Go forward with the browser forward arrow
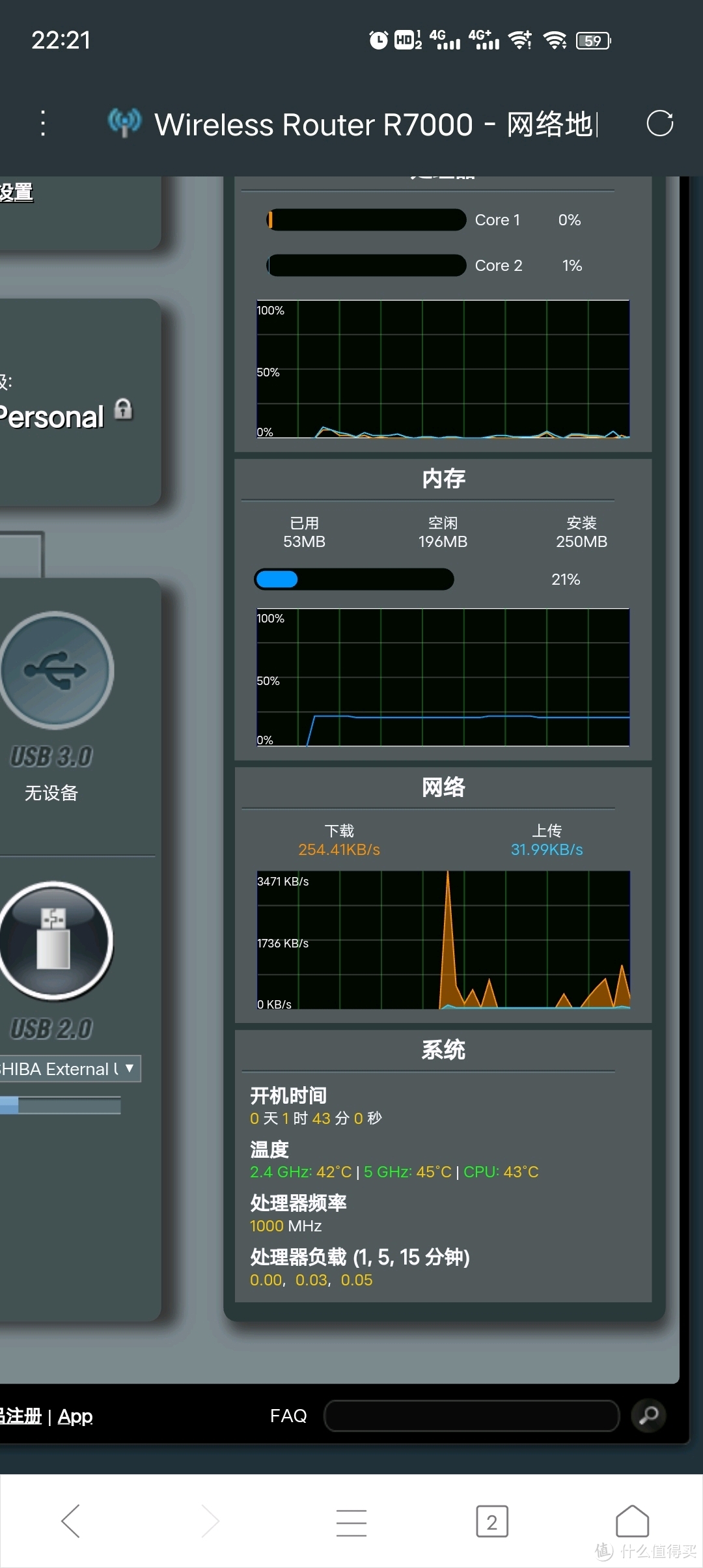 (210, 1521)
